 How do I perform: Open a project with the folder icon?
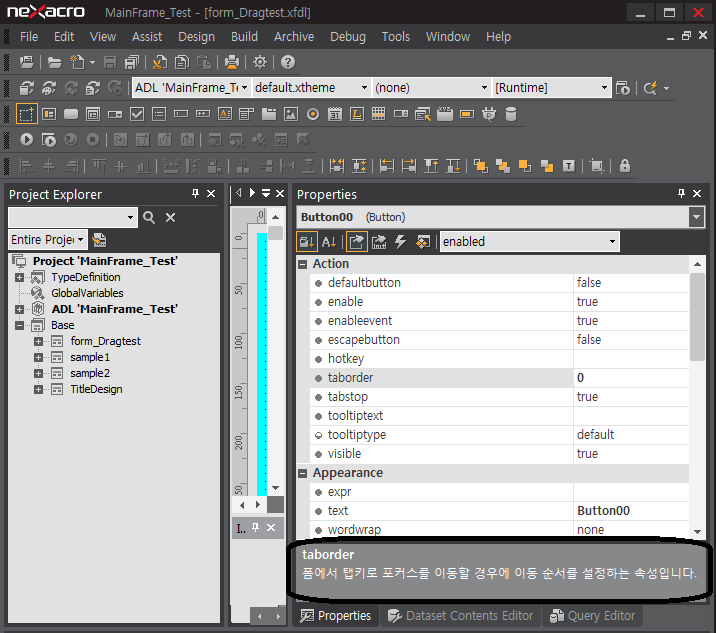tap(54, 62)
